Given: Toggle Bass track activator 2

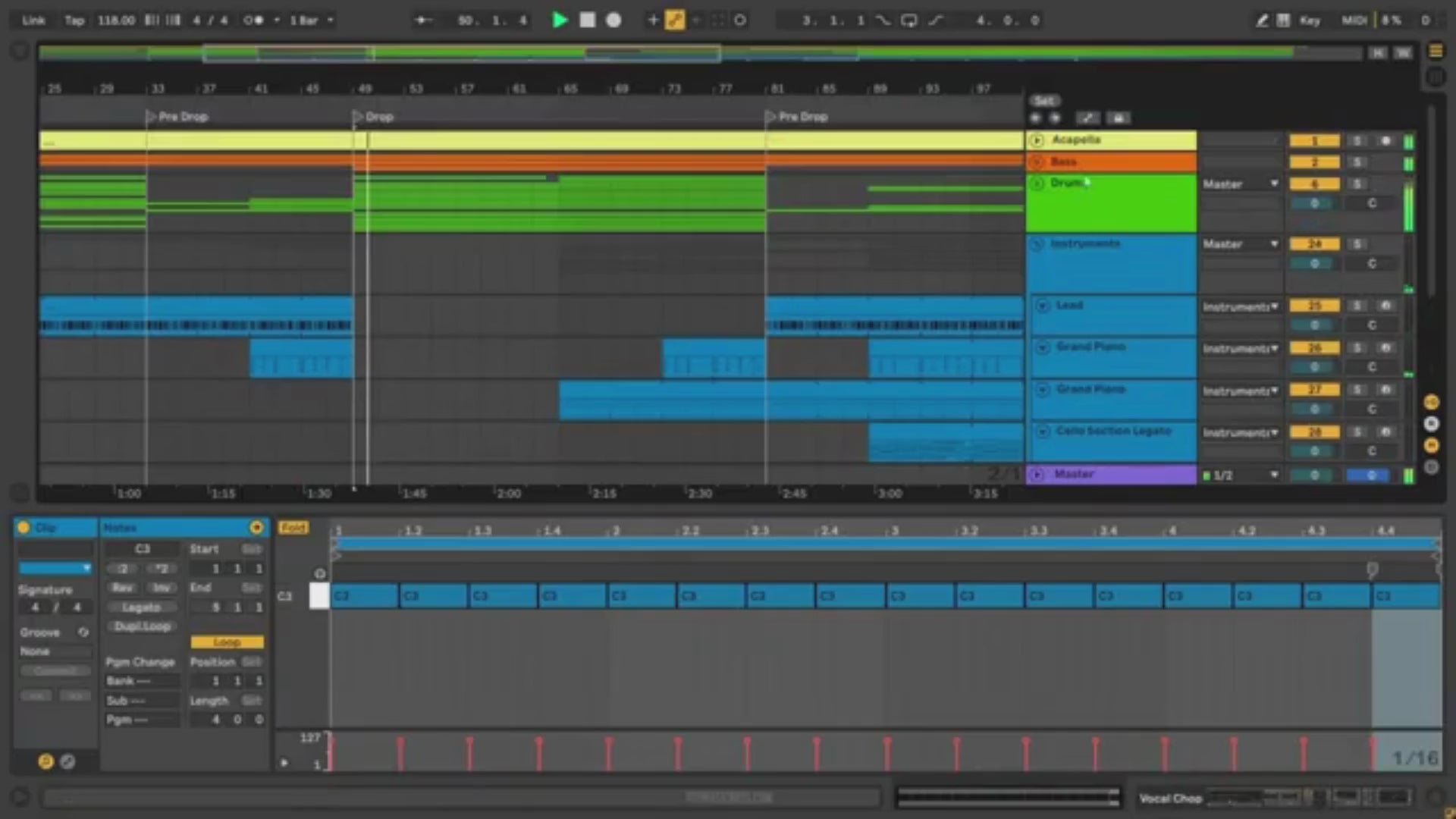Looking at the screenshot, I should click(x=1314, y=162).
